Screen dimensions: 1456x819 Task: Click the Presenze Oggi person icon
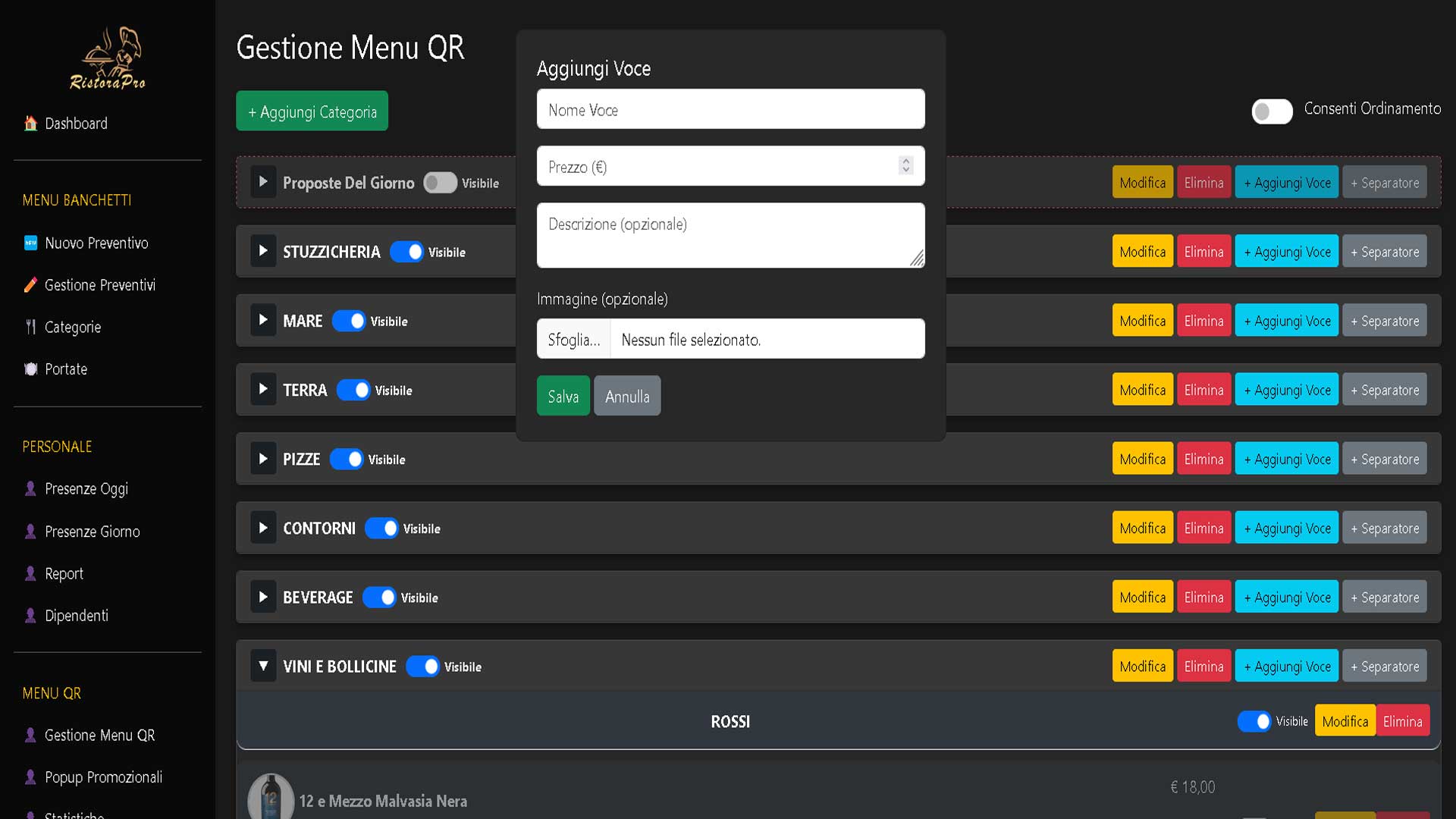(x=30, y=488)
